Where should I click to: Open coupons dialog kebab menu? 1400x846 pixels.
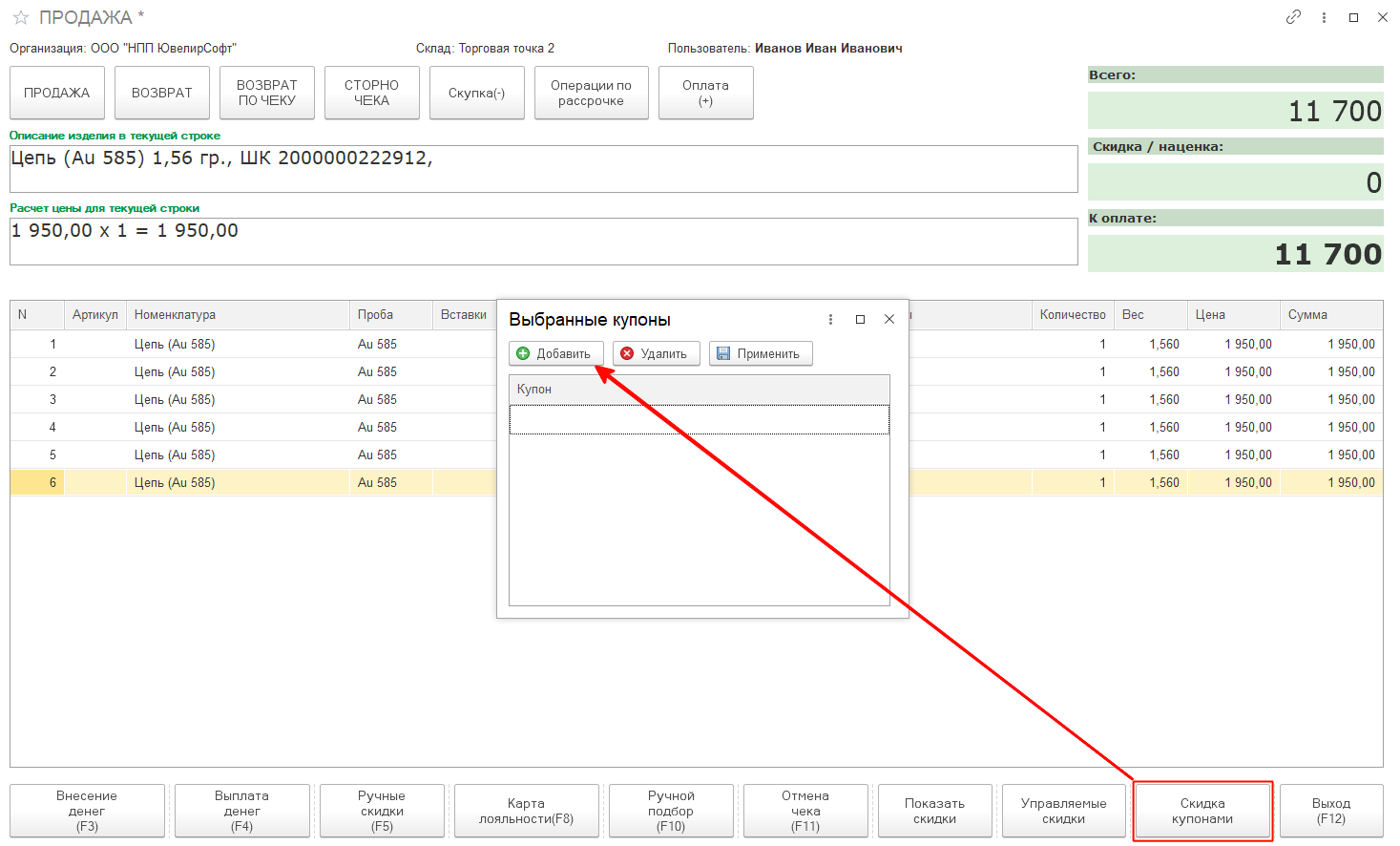[x=830, y=319]
